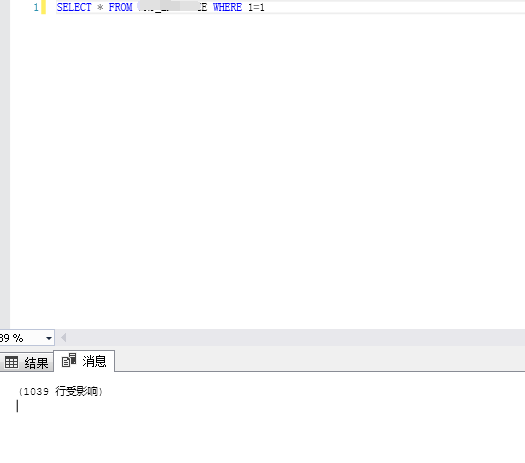Switch to the 结果 results tab

26,362
